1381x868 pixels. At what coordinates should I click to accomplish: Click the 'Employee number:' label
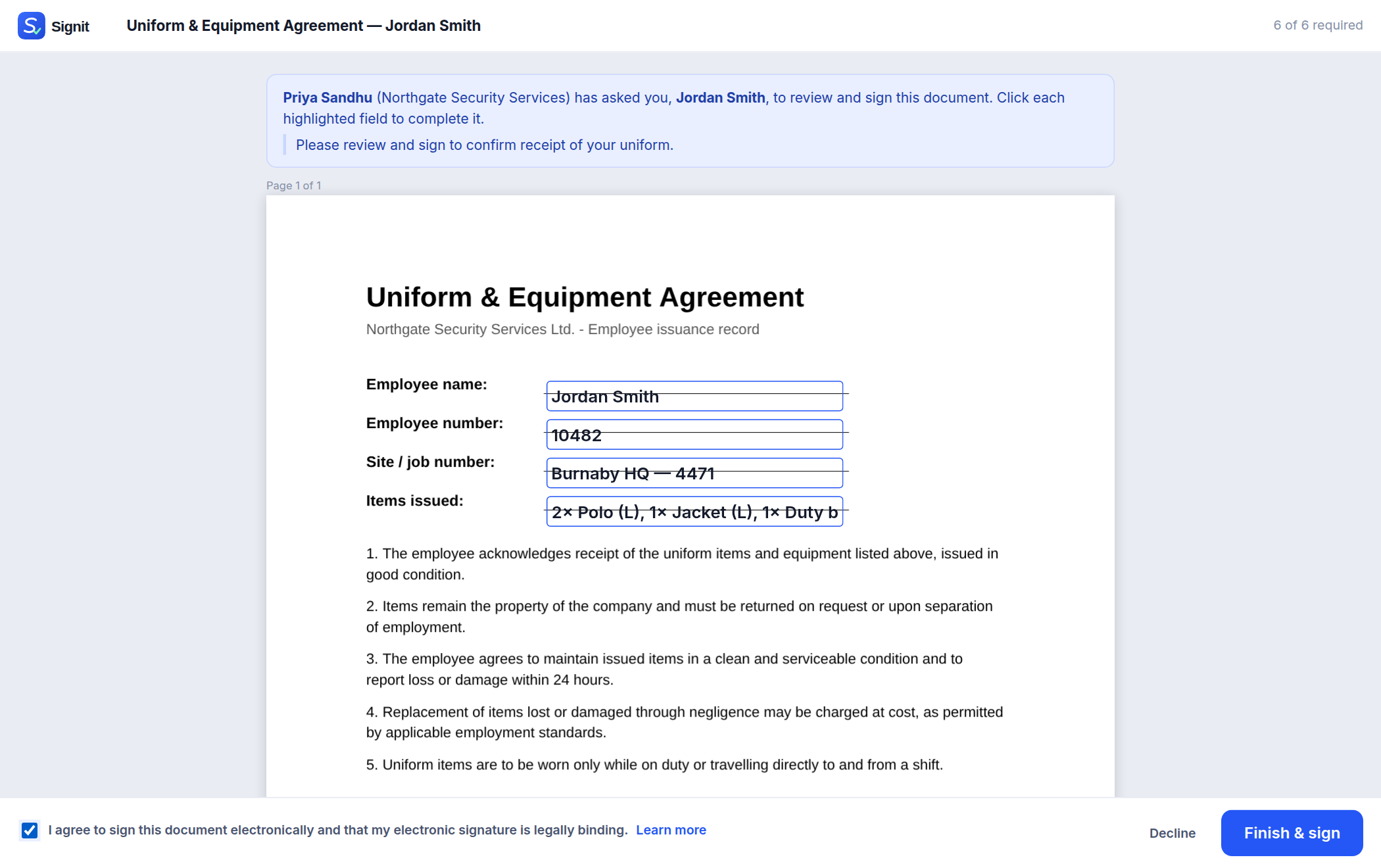435,423
